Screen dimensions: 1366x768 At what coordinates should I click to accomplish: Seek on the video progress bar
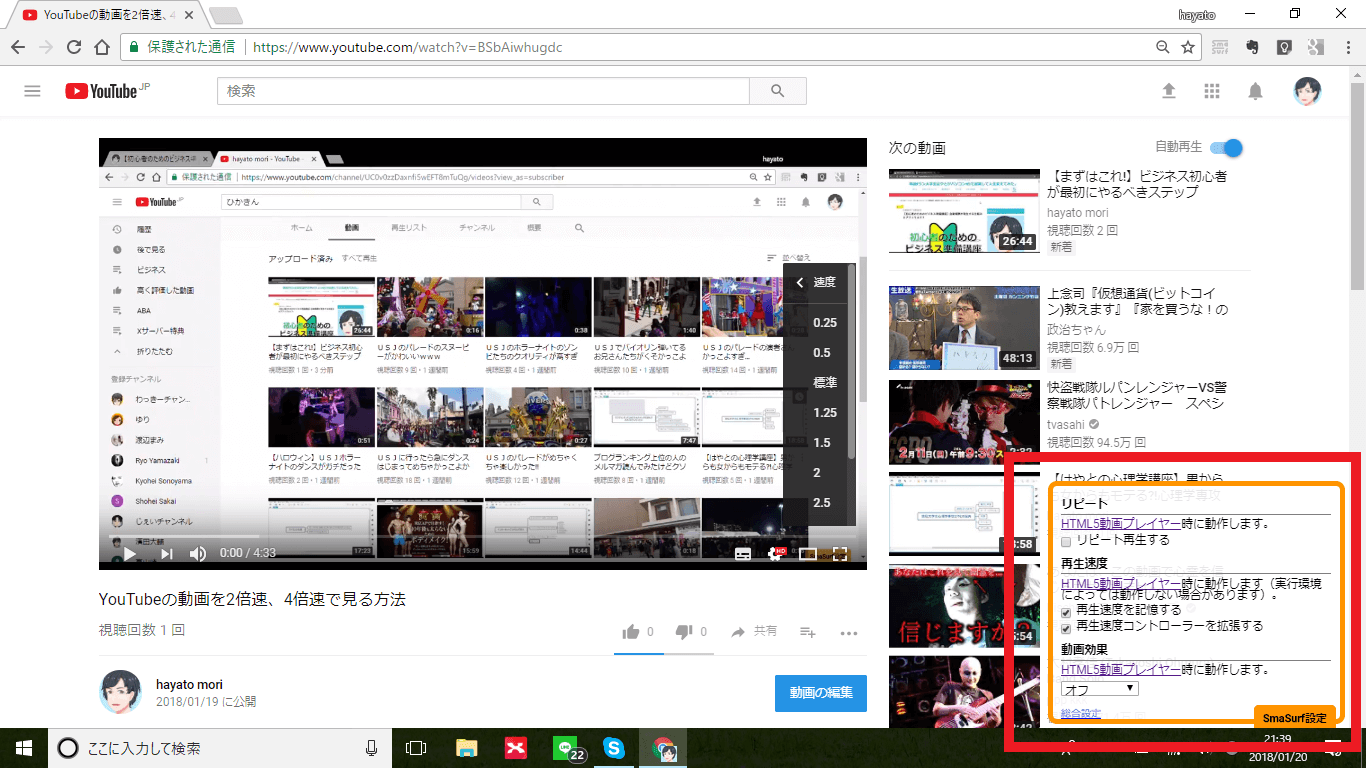click(483, 536)
